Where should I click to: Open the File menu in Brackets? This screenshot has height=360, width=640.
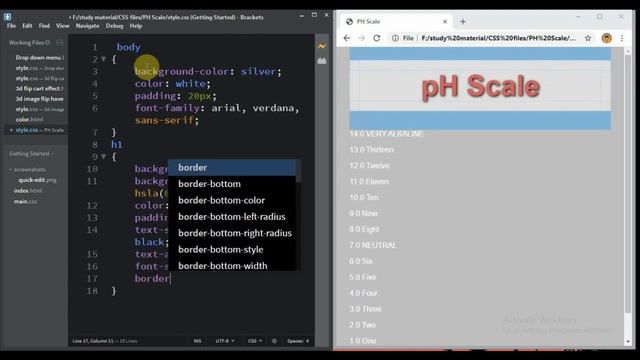(11, 26)
